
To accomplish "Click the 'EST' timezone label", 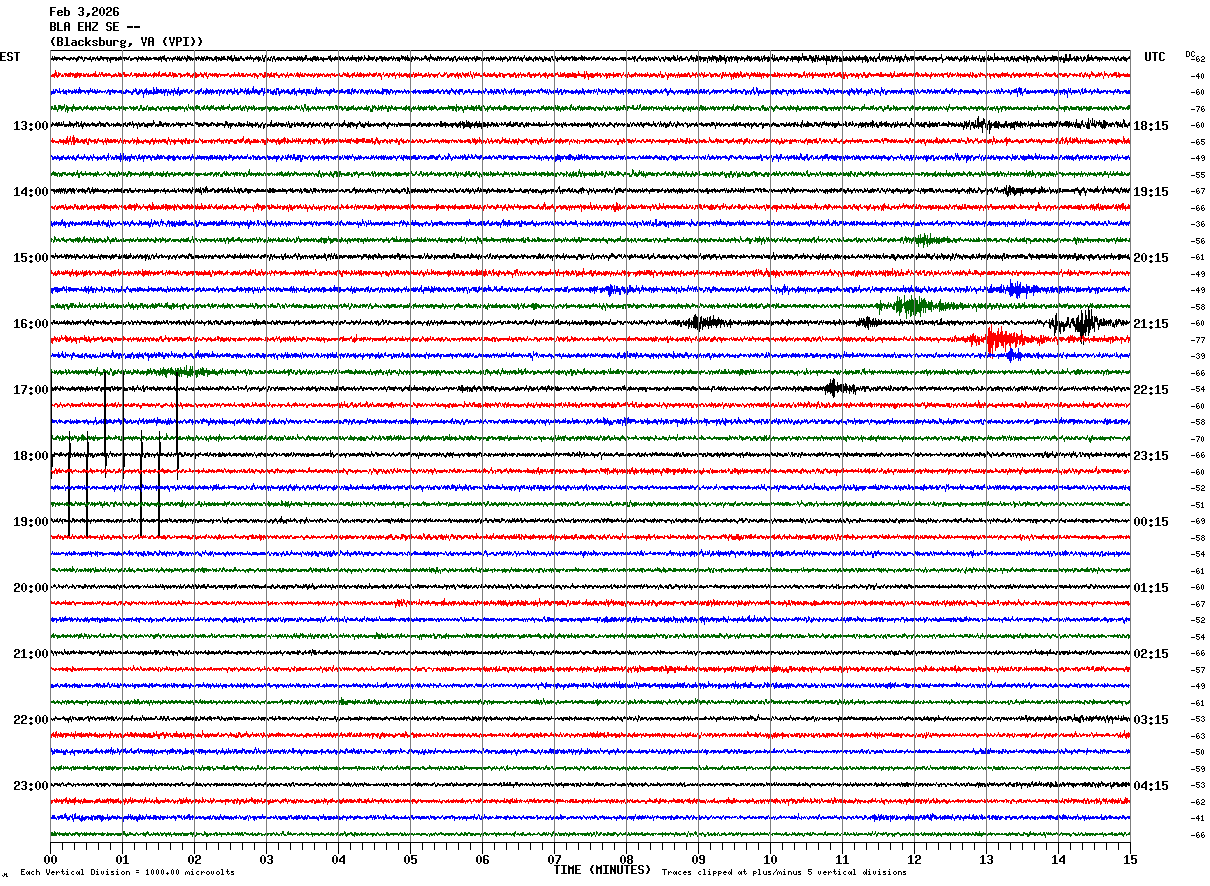I will point(10,57).
